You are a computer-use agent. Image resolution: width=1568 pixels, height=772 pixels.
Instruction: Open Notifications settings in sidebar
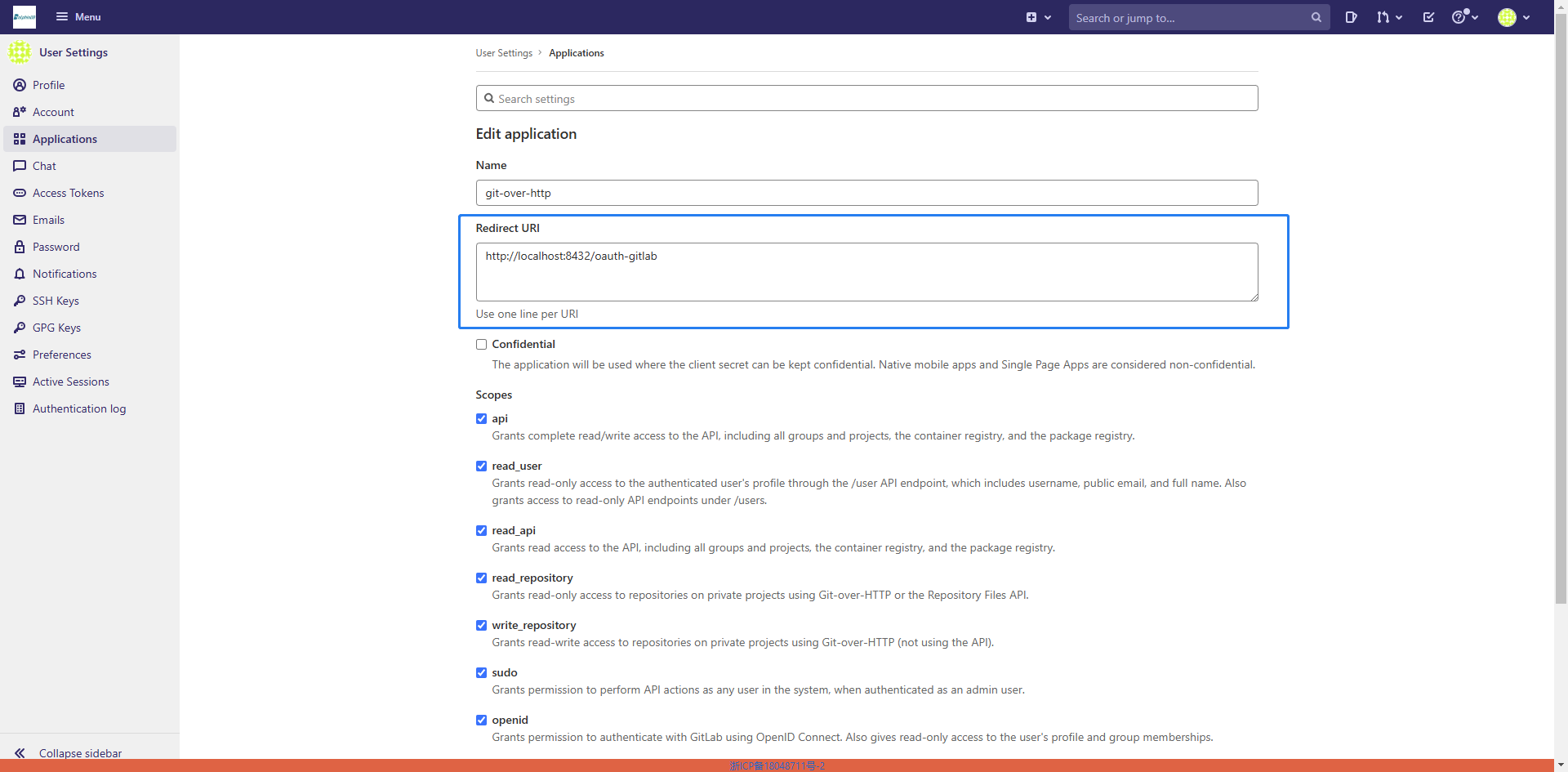coord(65,274)
